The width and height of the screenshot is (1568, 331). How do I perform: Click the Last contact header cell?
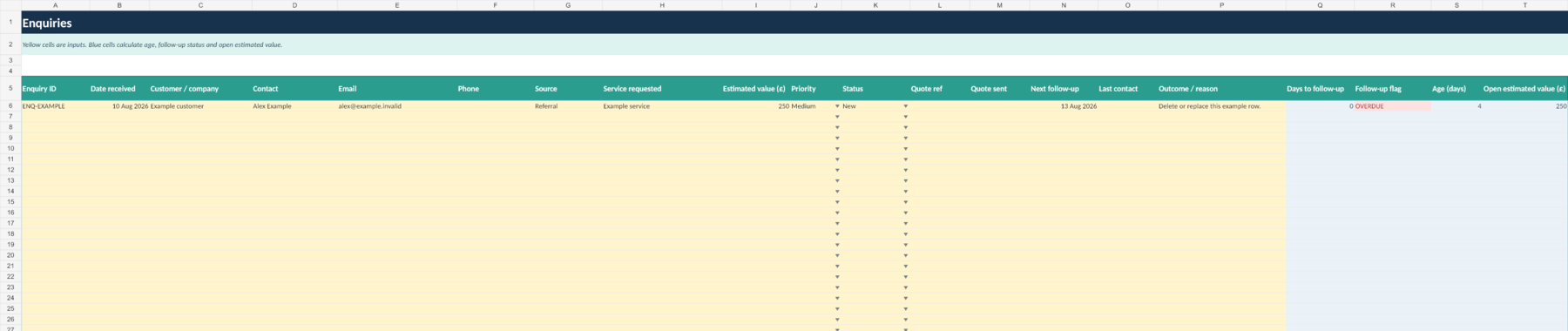pos(1127,88)
